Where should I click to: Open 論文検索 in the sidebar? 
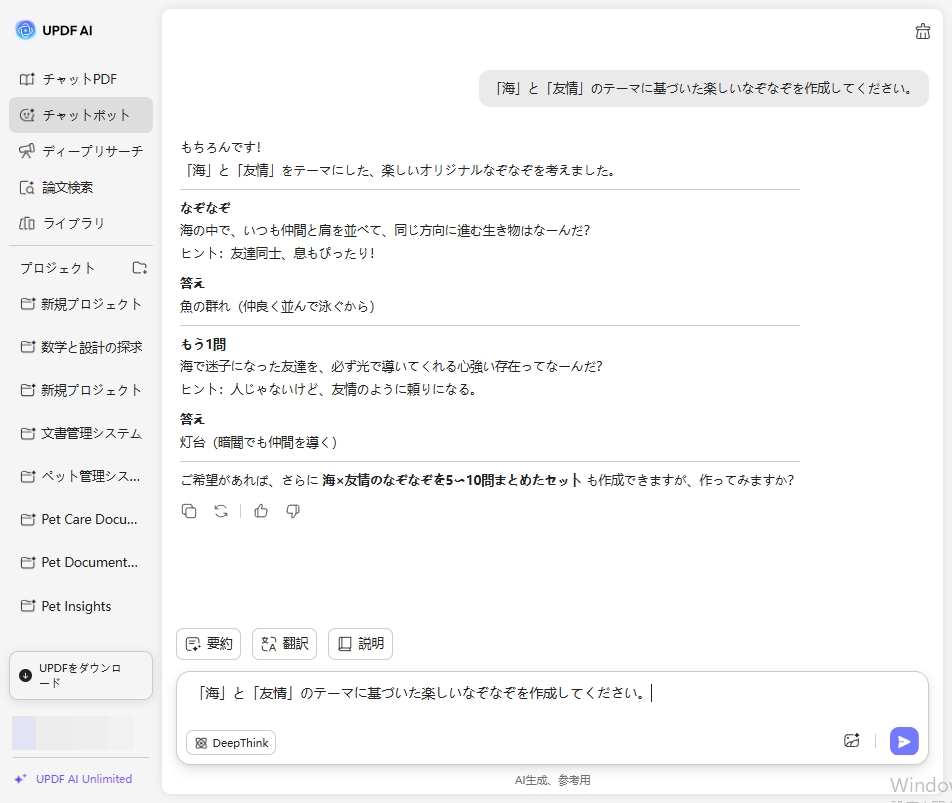81,187
